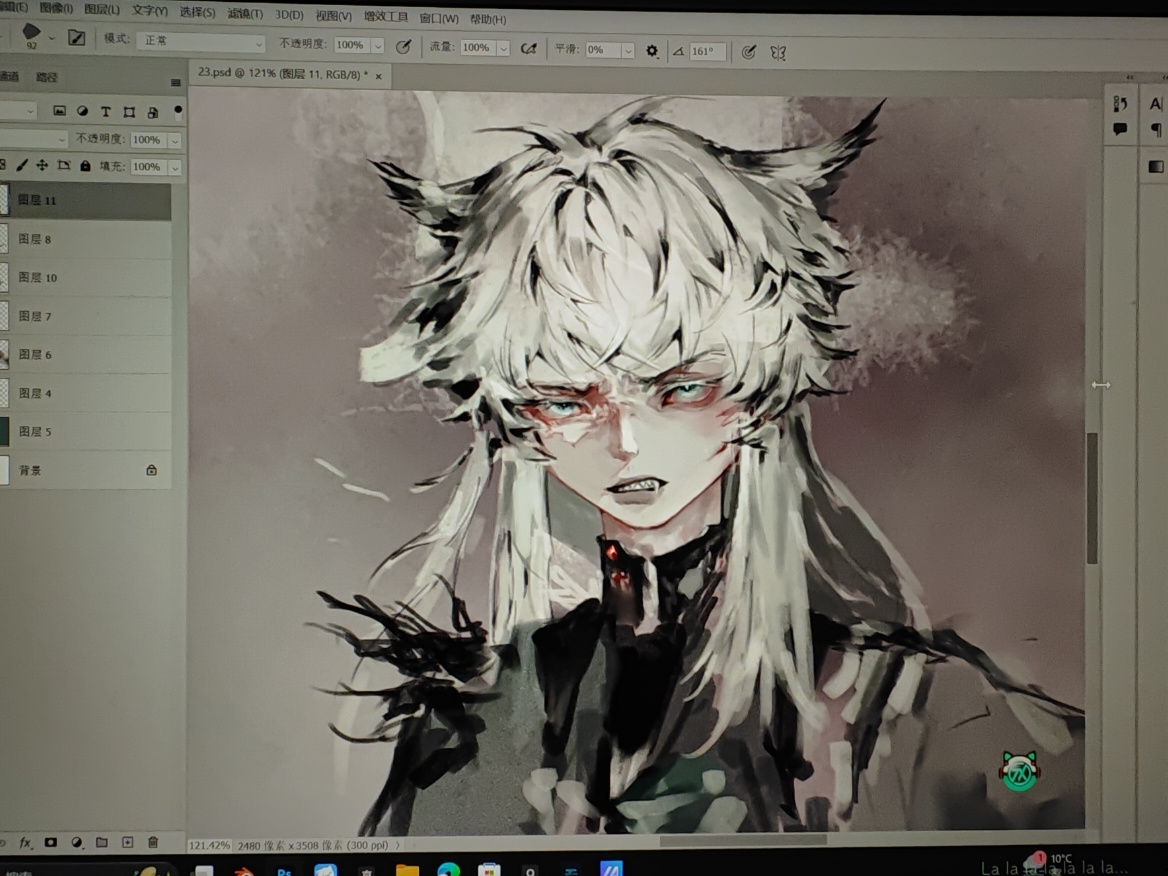Filter layers by shape layer icon
The image size is (1168, 876).
[129, 112]
